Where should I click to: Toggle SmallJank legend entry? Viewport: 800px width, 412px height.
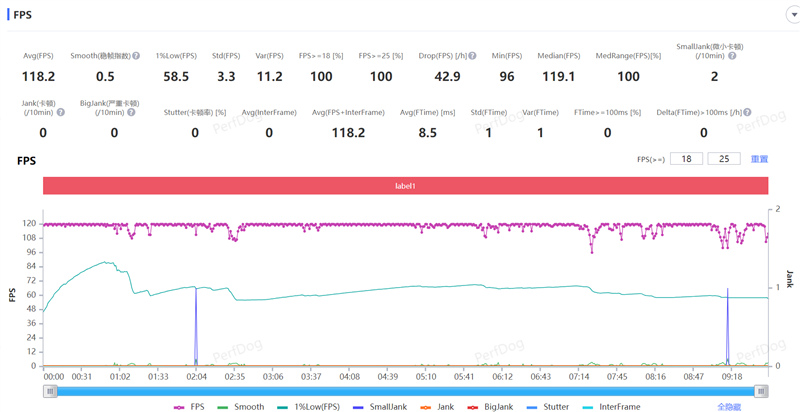[x=380, y=407]
